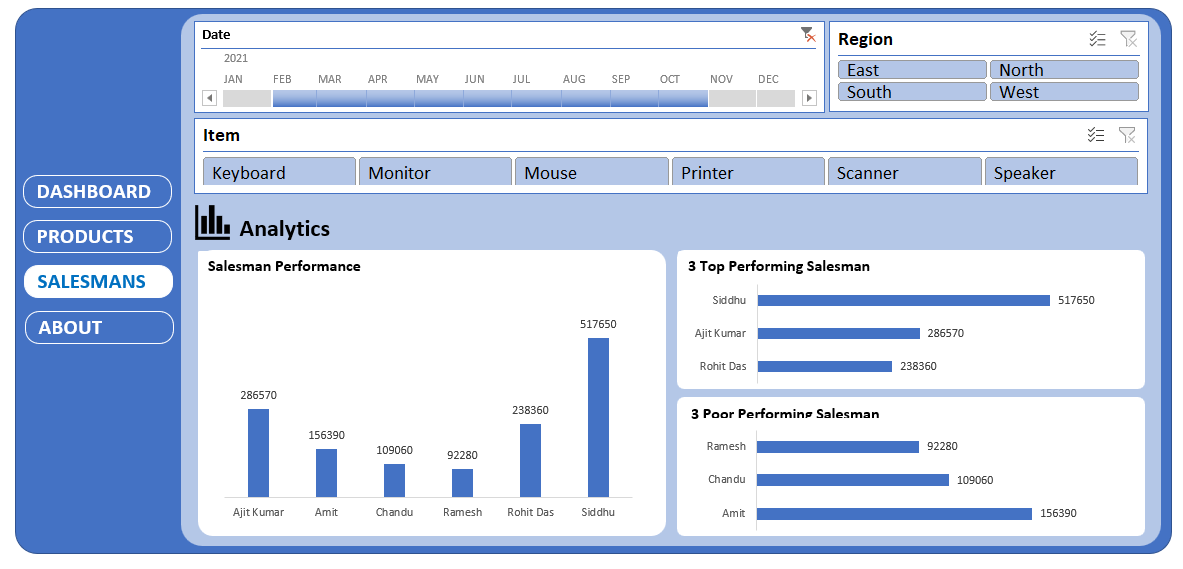Select the JAN segment in Date timeline

pos(246,98)
